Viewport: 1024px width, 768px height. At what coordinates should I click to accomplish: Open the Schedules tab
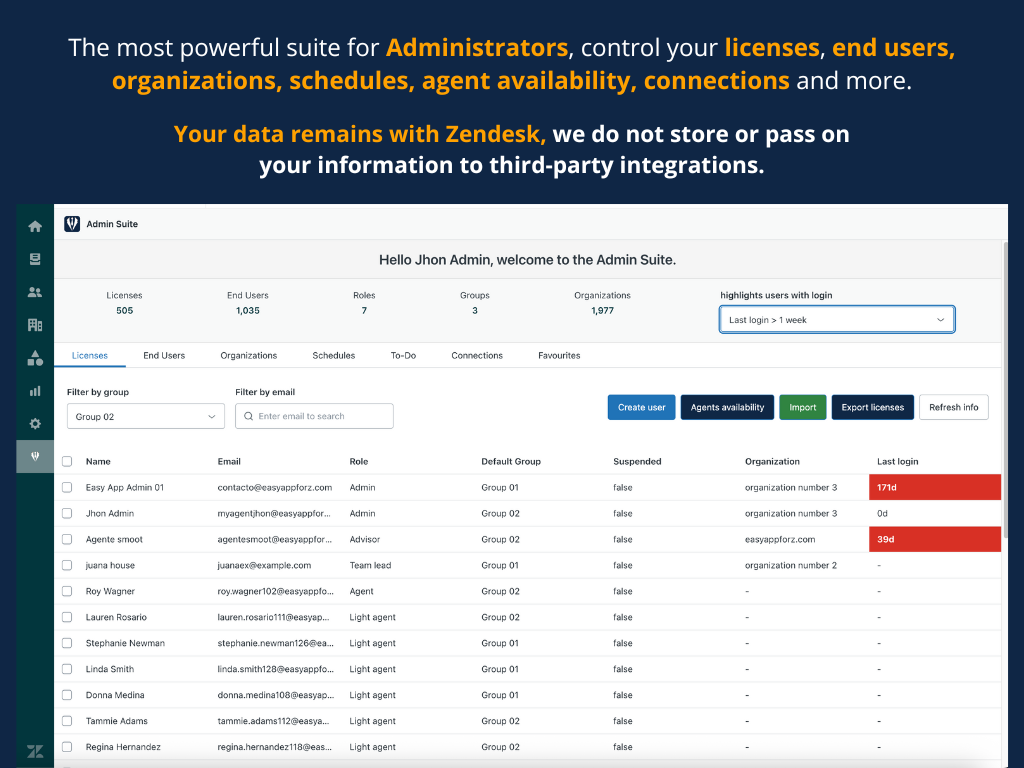[x=333, y=355]
